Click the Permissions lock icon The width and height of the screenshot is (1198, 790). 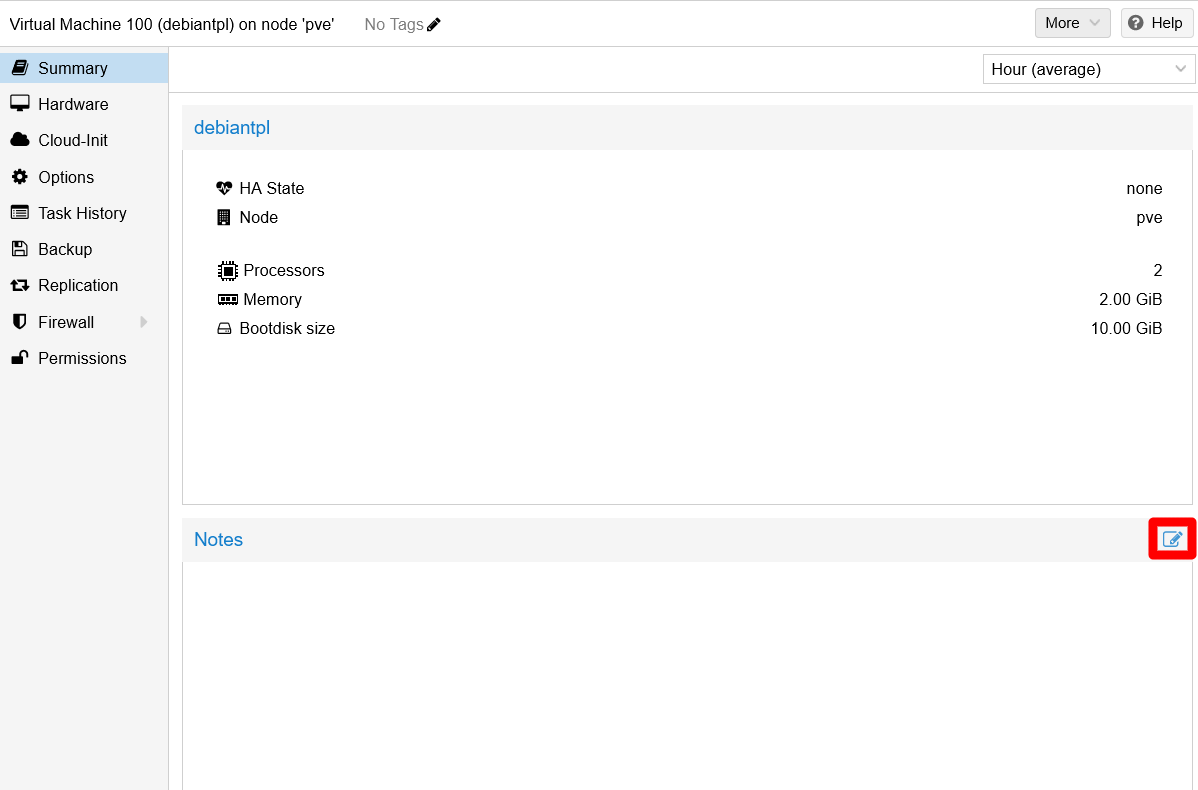pyautogui.click(x=19, y=357)
